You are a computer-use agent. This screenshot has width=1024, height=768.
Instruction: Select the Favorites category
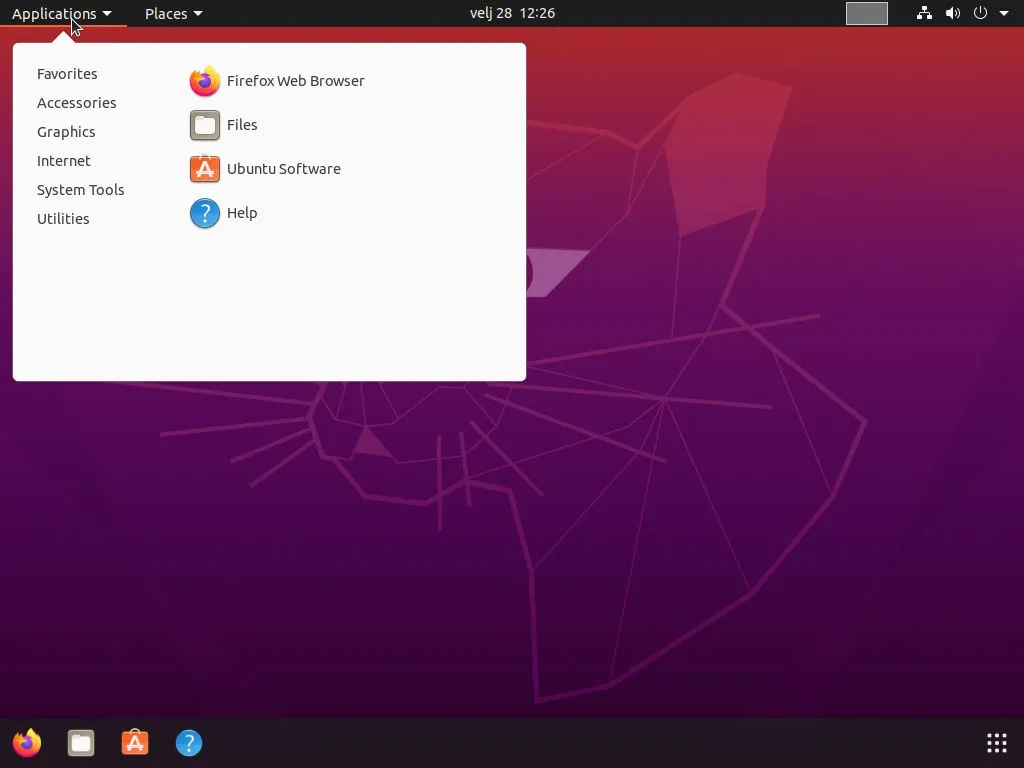pyautogui.click(x=67, y=73)
